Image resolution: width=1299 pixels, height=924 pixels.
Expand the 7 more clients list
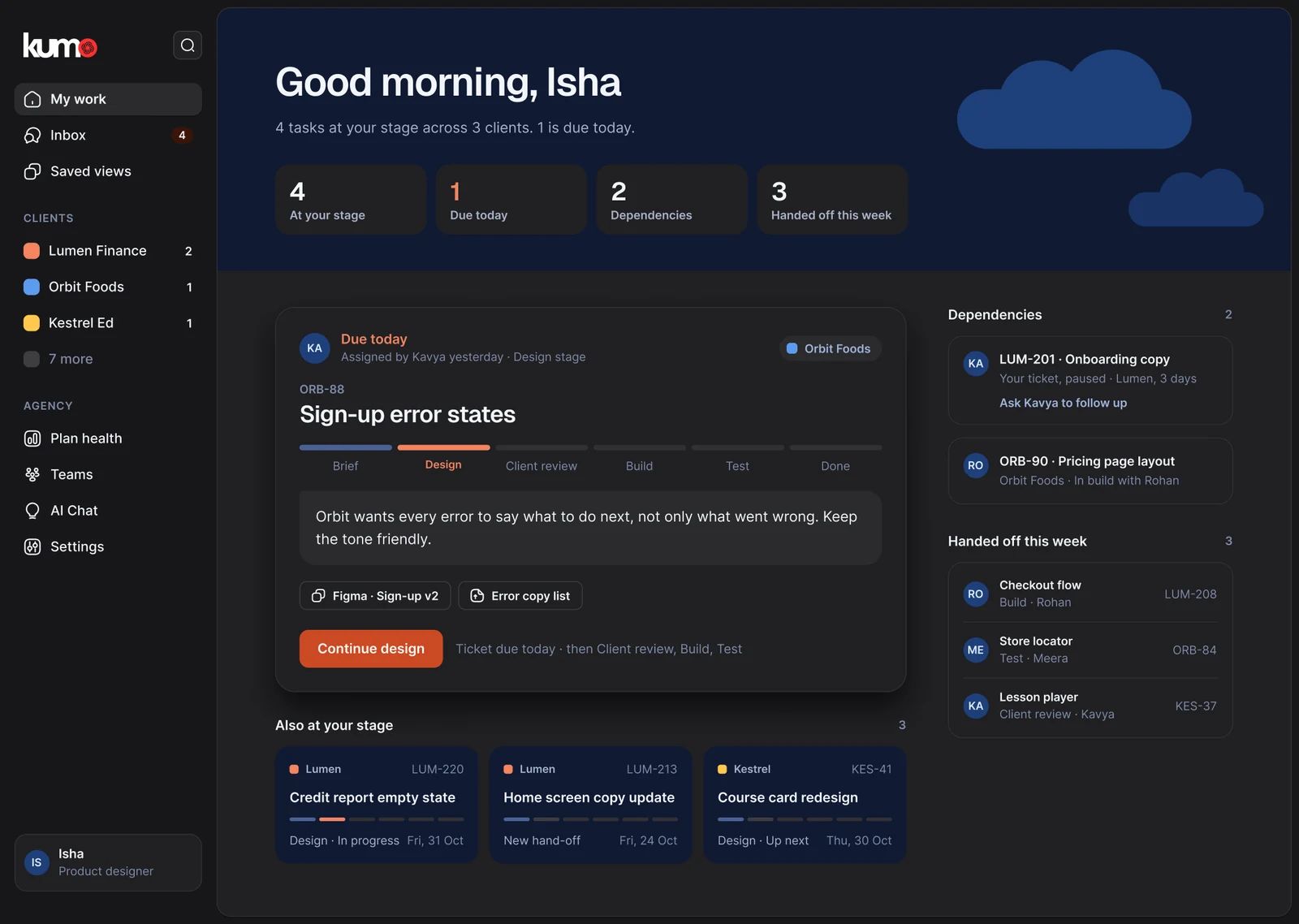click(108, 359)
